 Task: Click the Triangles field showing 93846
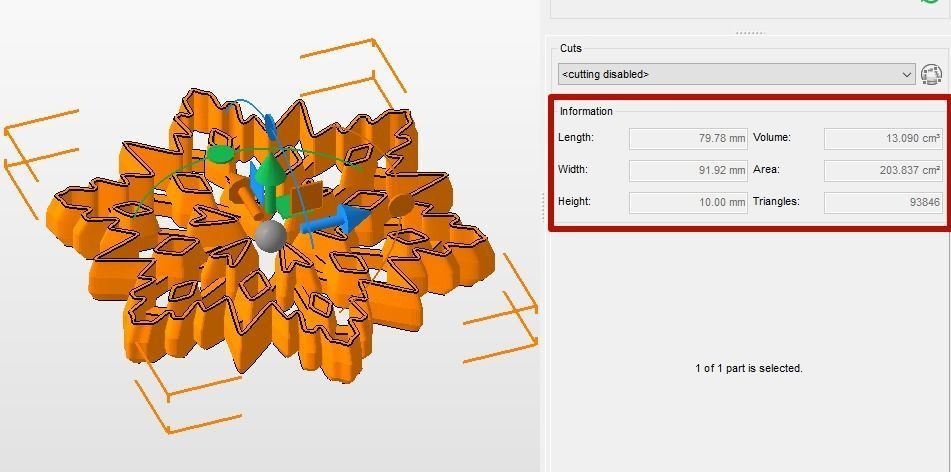coord(883,203)
